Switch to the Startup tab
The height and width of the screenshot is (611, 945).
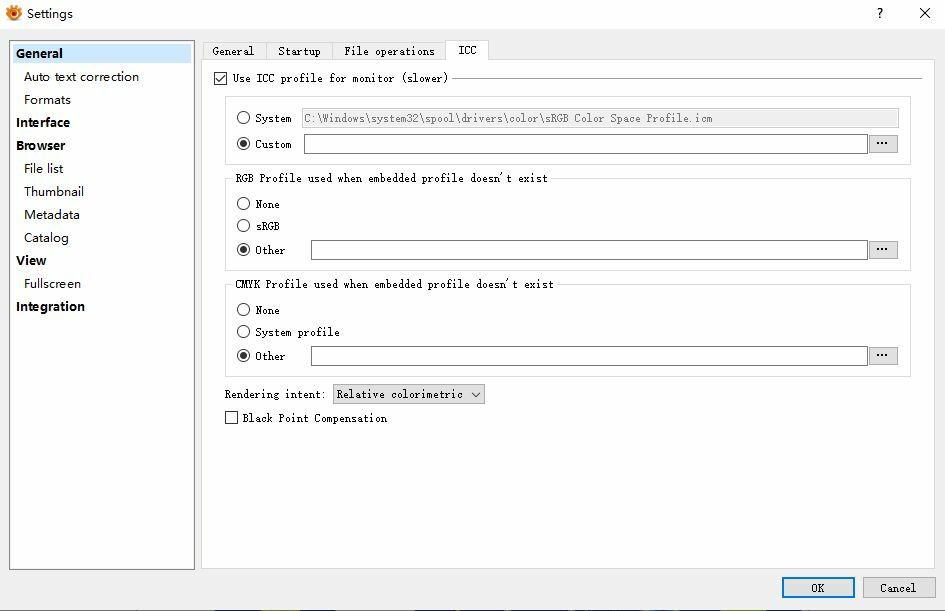299,51
